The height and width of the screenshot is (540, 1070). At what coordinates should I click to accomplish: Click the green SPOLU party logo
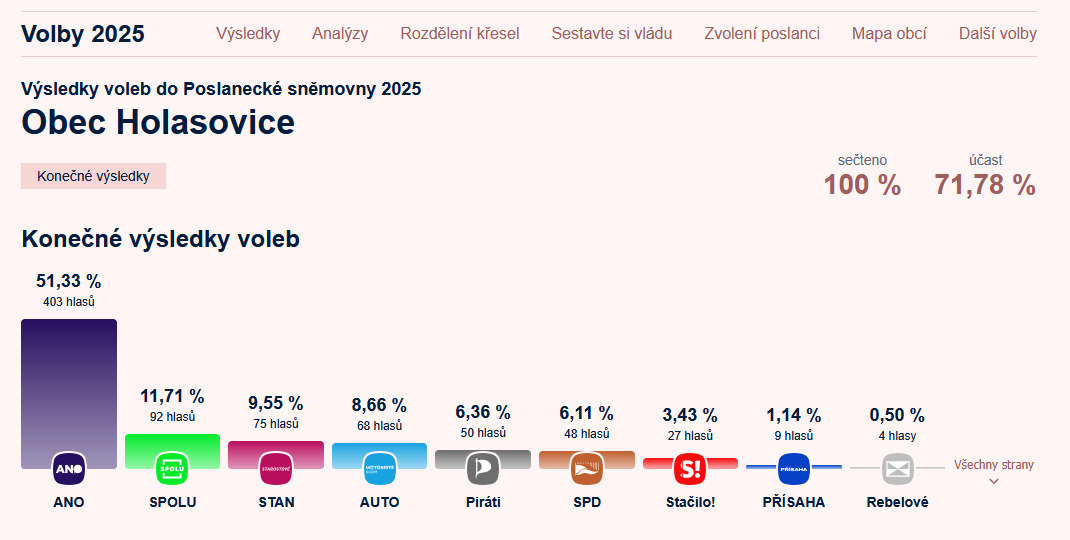click(172, 469)
